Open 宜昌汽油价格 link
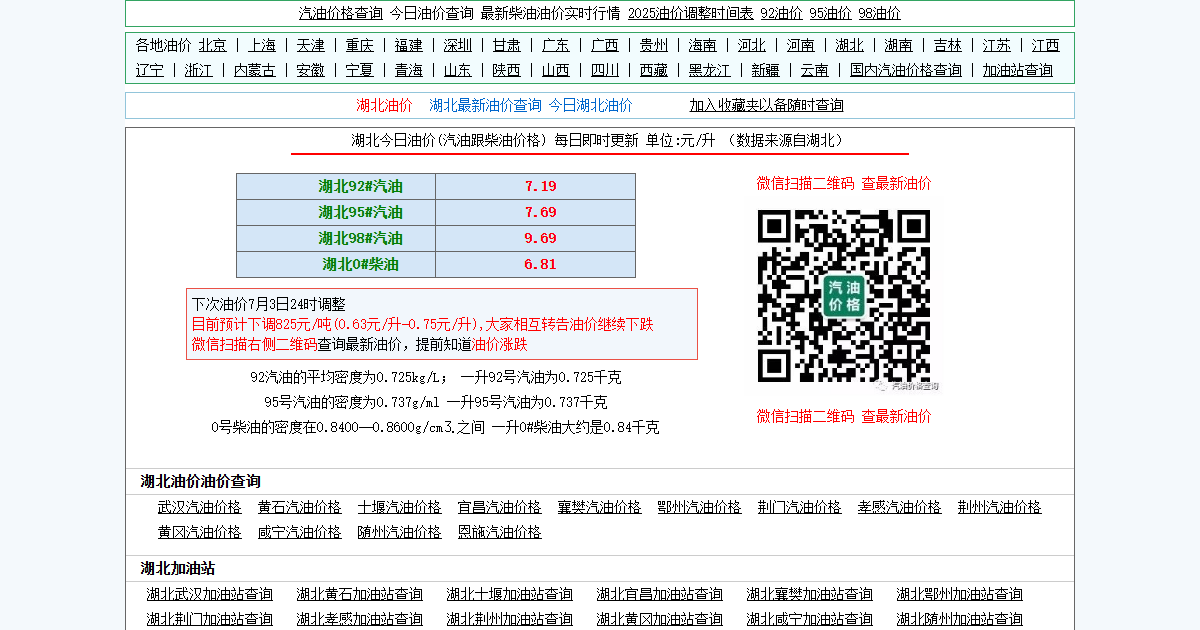 500,507
